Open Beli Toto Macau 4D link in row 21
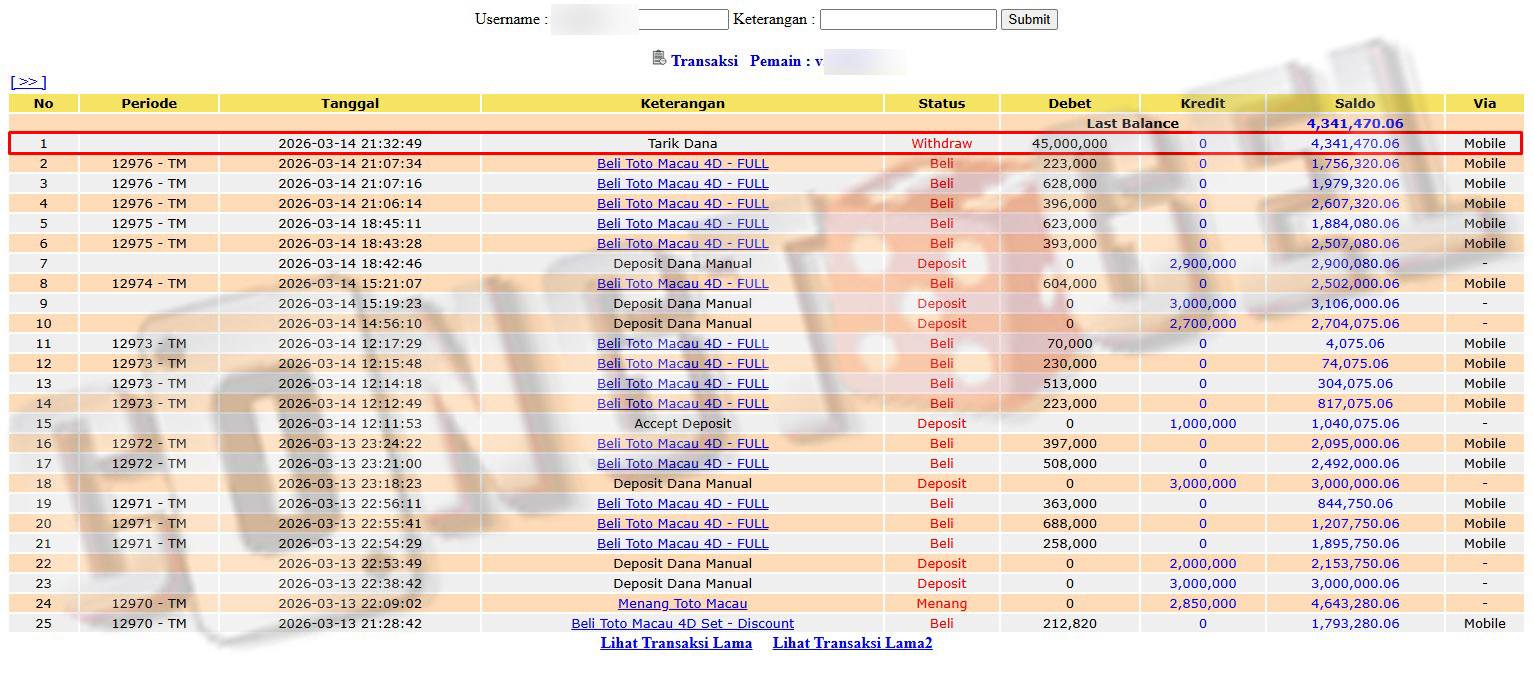This screenshot has width=1533, height=688. [x=682, y=544]
